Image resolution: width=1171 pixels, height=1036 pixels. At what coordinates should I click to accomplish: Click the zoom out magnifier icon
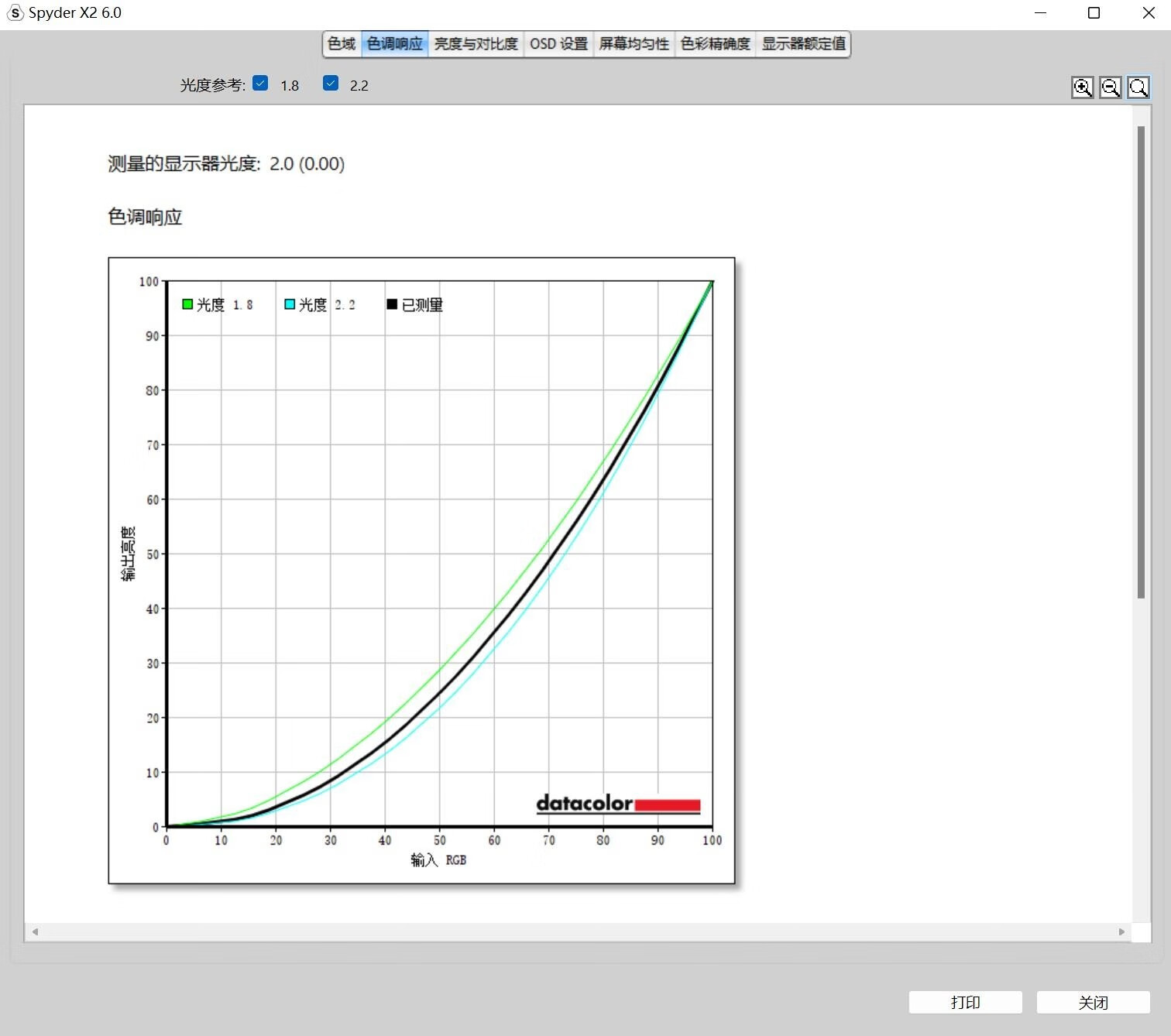[x=1110, y=87]
